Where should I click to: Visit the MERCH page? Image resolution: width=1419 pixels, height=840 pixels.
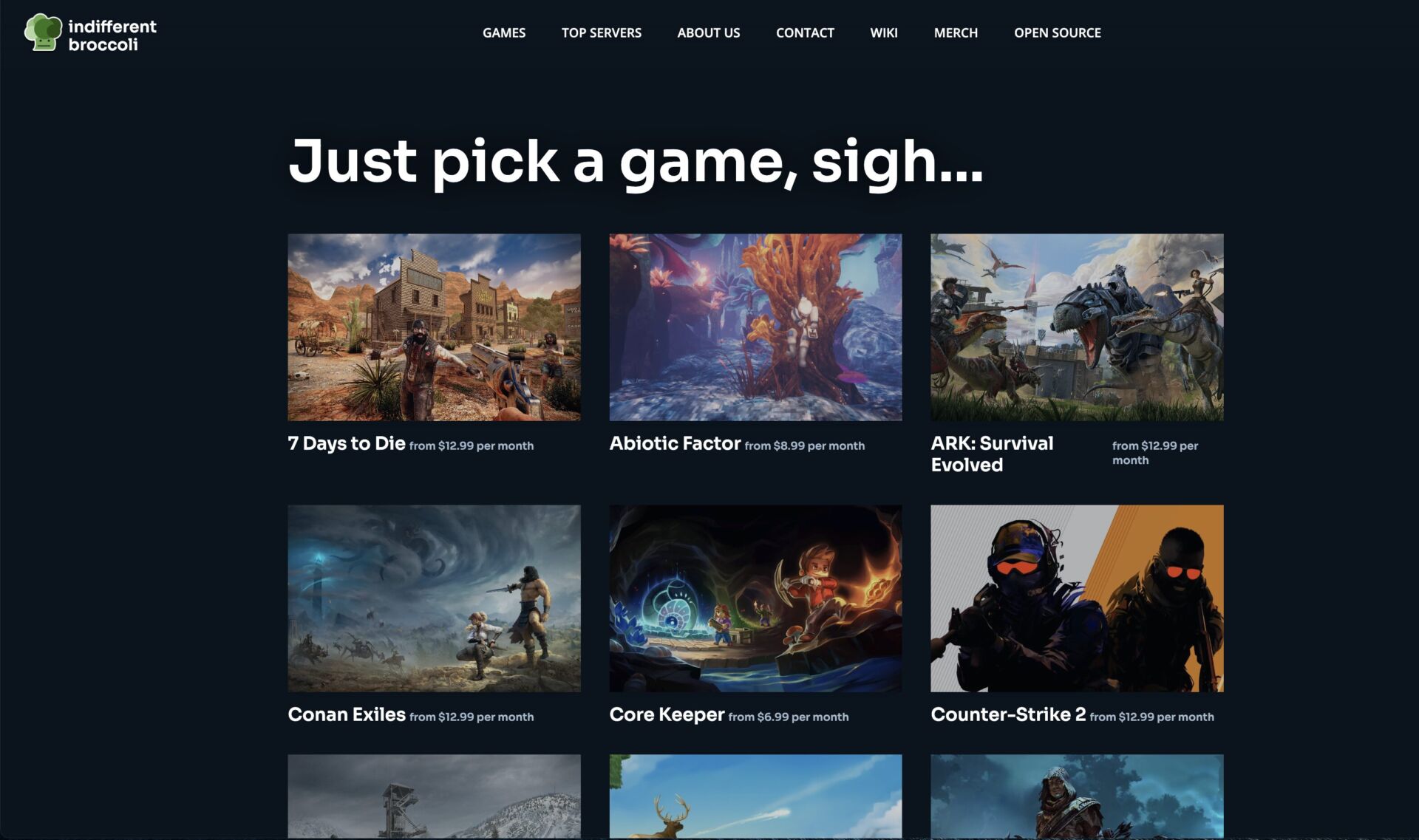pos(956,33)
